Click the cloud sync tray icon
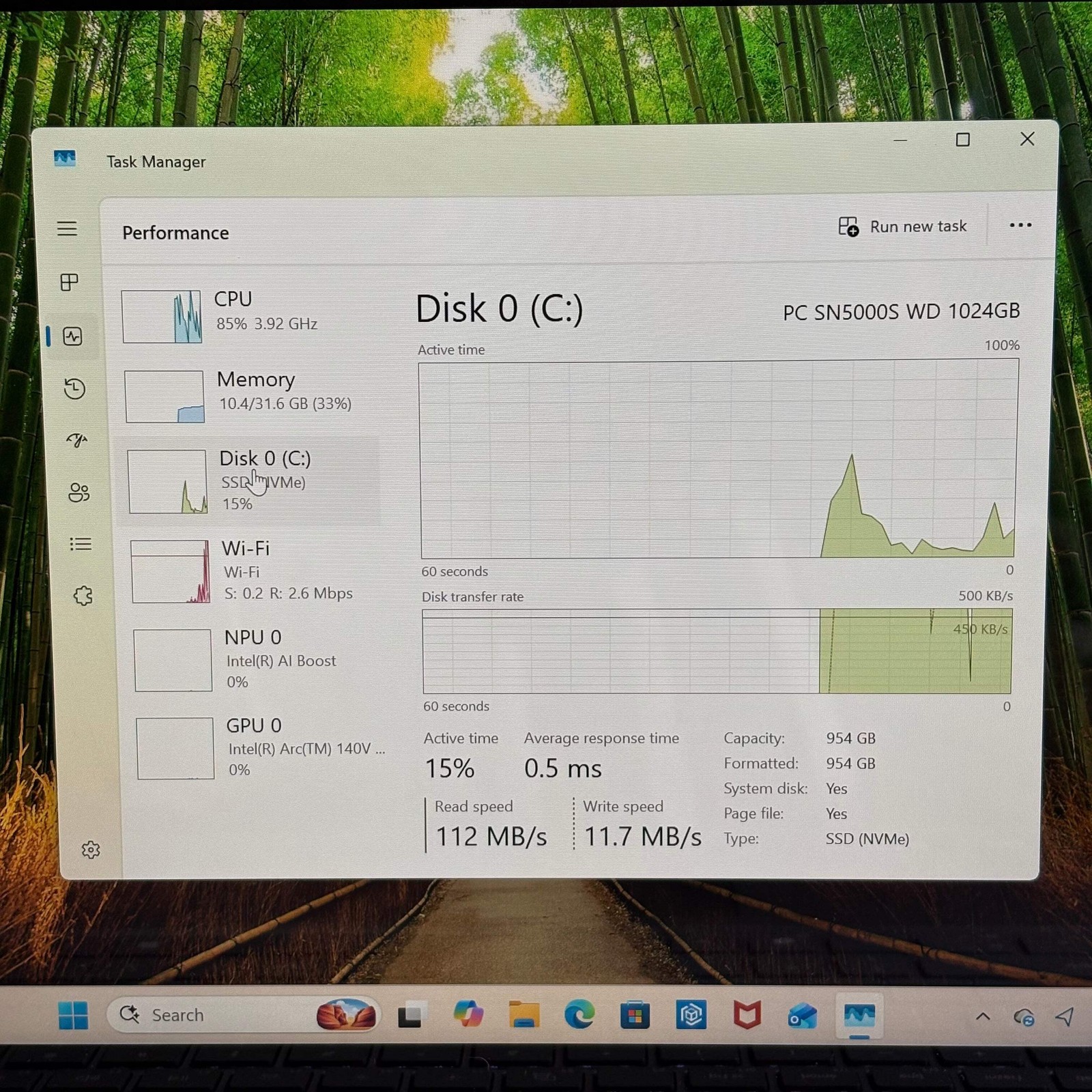 1024,1018
